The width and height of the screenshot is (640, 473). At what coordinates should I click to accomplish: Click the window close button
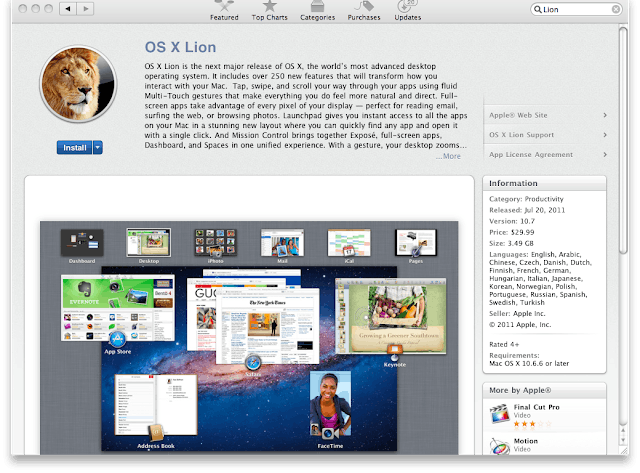(23, 8)
